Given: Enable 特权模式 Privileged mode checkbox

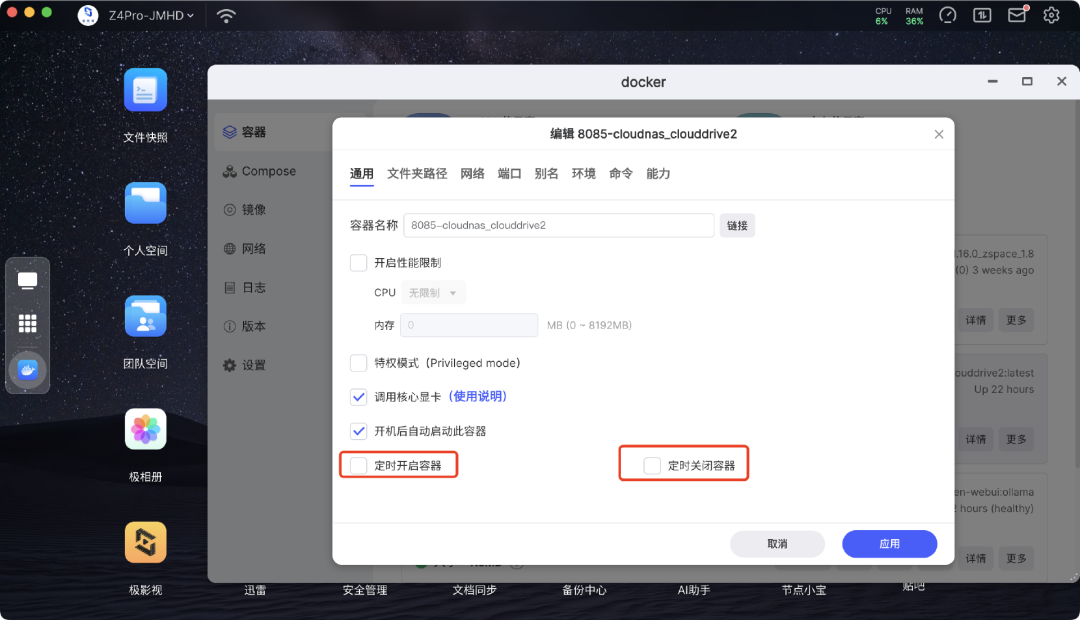Looking at the screenshot, I should pos(358,363).
